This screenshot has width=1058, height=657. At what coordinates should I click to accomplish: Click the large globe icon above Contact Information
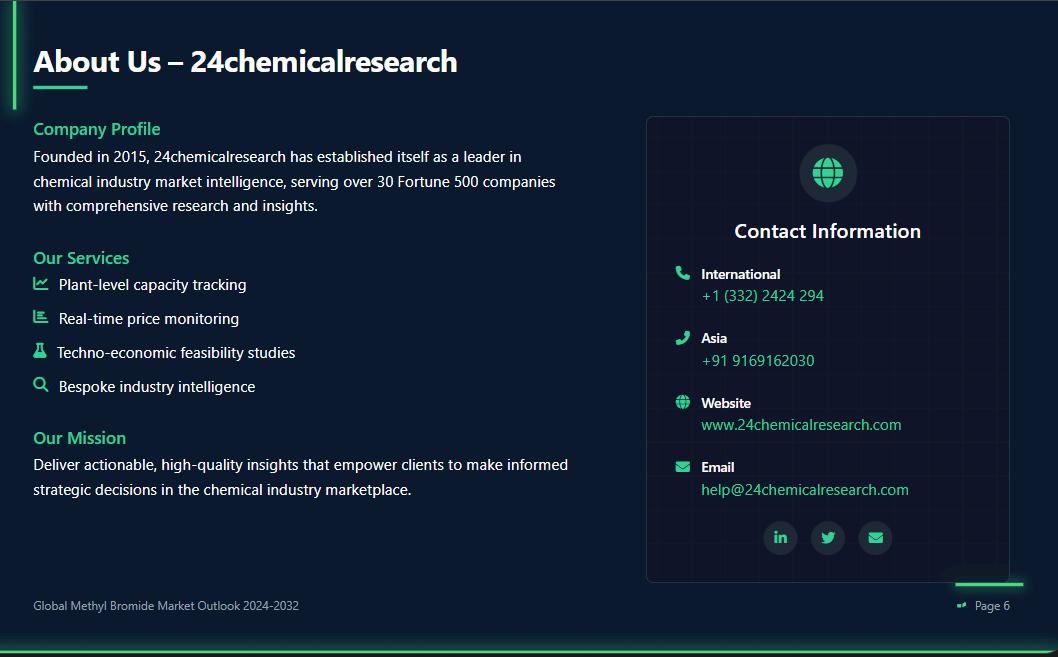[828, 173]
